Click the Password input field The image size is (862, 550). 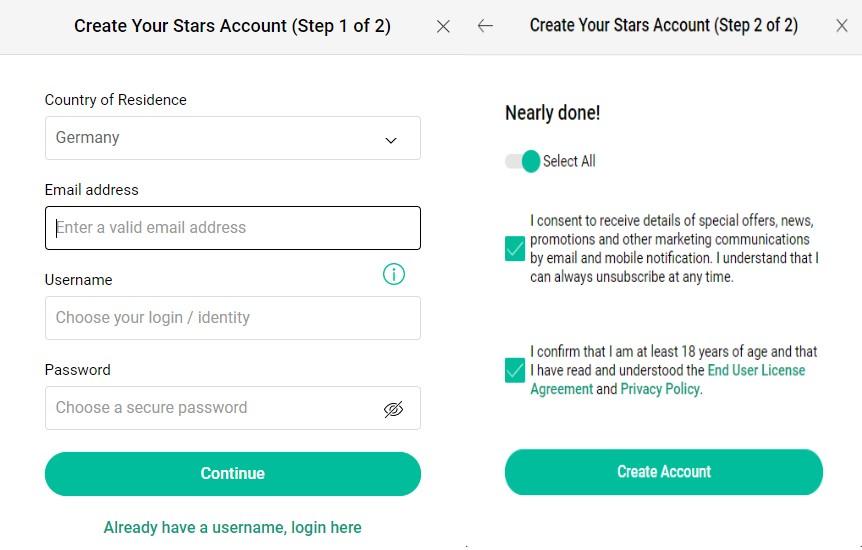233,408
